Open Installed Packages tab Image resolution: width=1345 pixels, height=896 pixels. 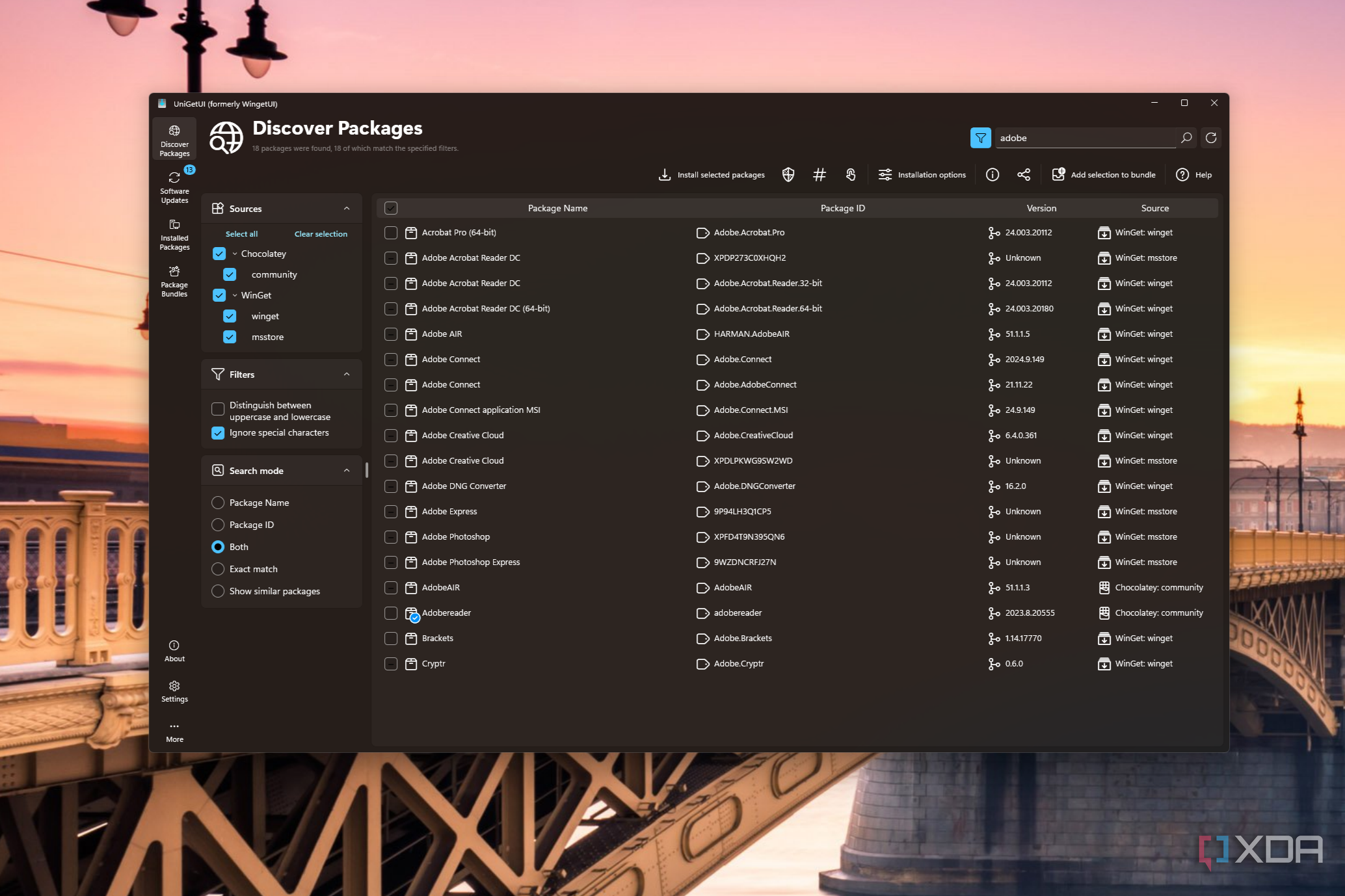(x=174, y=235)
